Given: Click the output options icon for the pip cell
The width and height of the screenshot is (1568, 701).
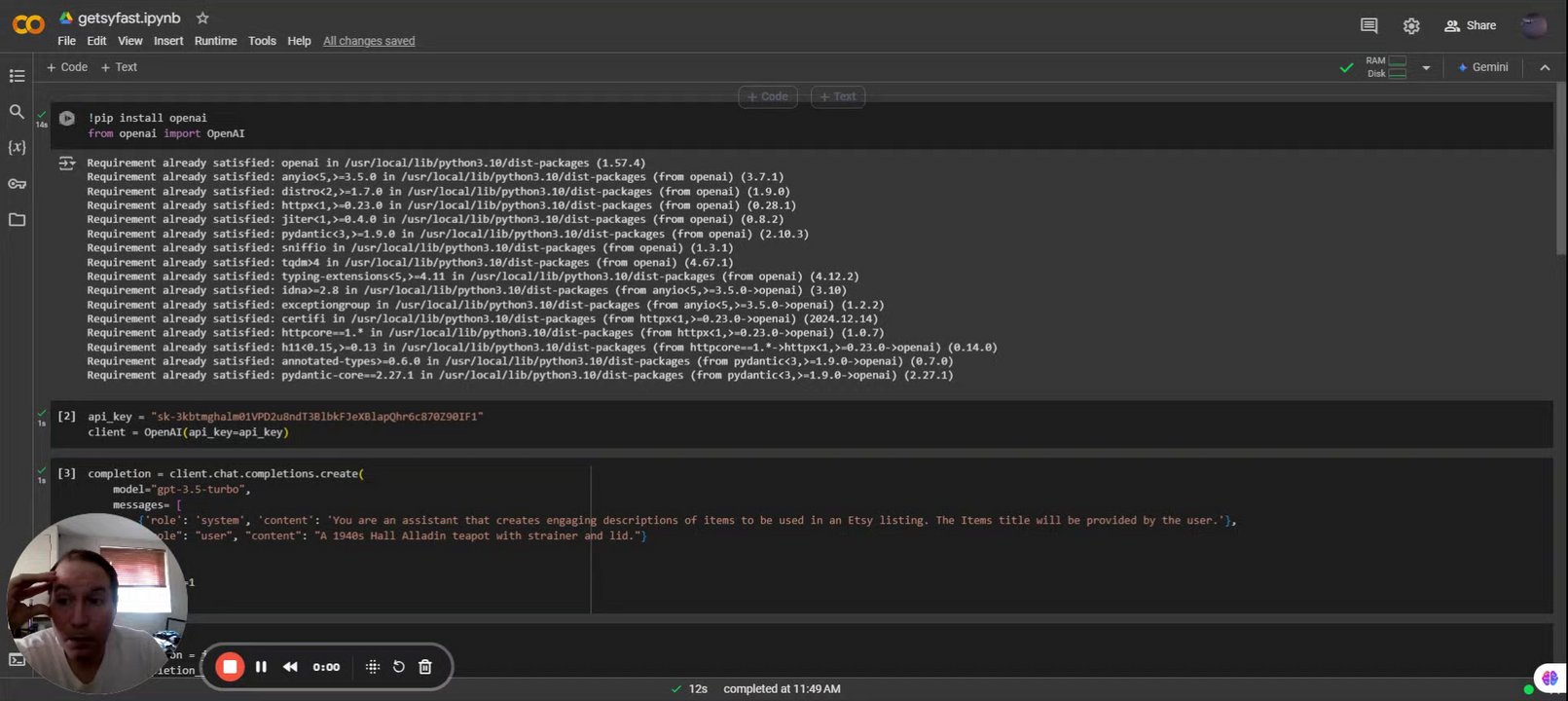Looking at the screenshot, I should (66, 164).
